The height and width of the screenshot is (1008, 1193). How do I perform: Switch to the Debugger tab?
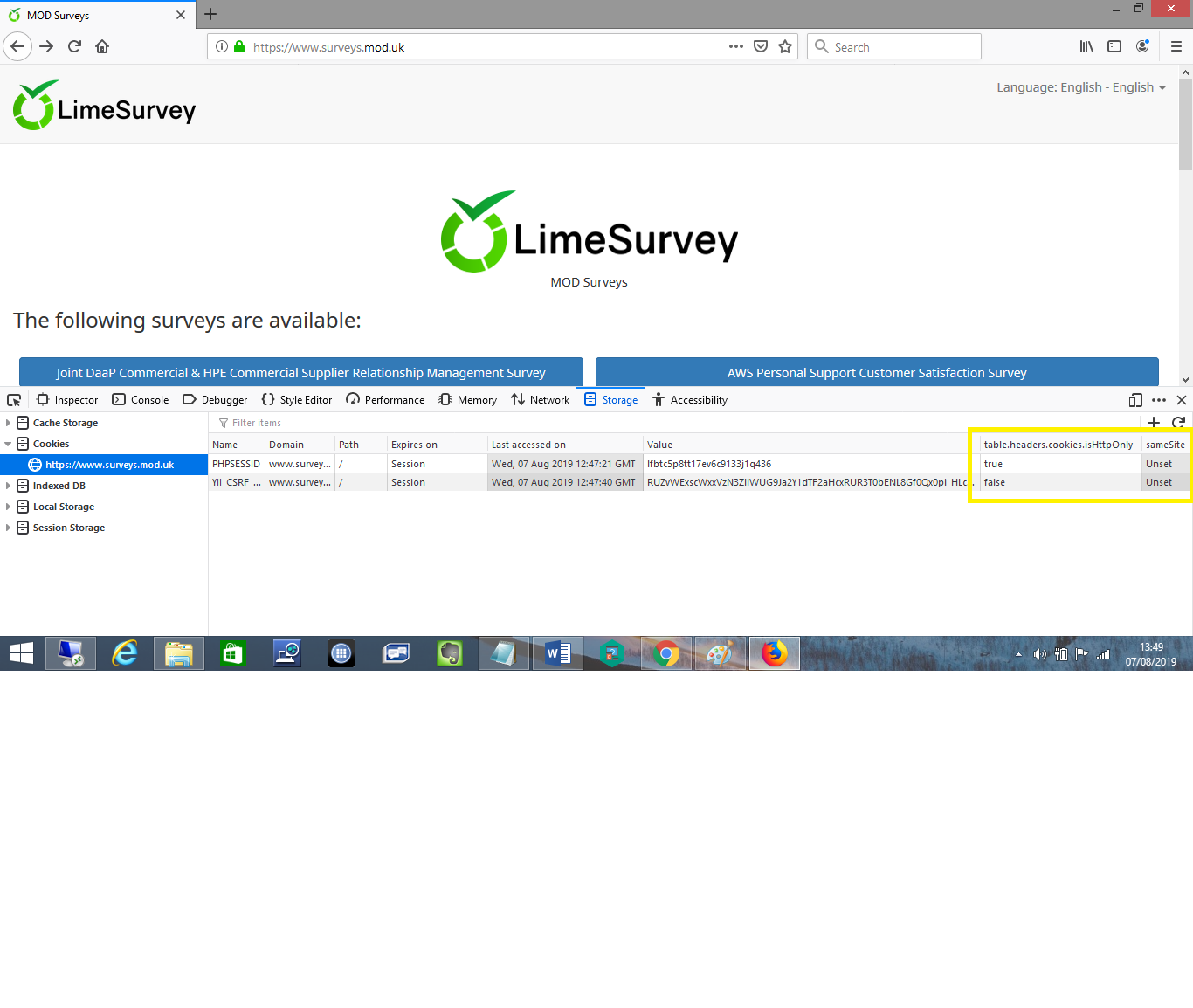coord(215,400)
